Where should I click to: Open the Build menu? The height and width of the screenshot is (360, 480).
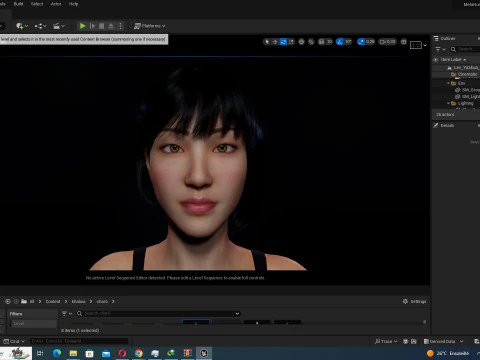point(18,4)
